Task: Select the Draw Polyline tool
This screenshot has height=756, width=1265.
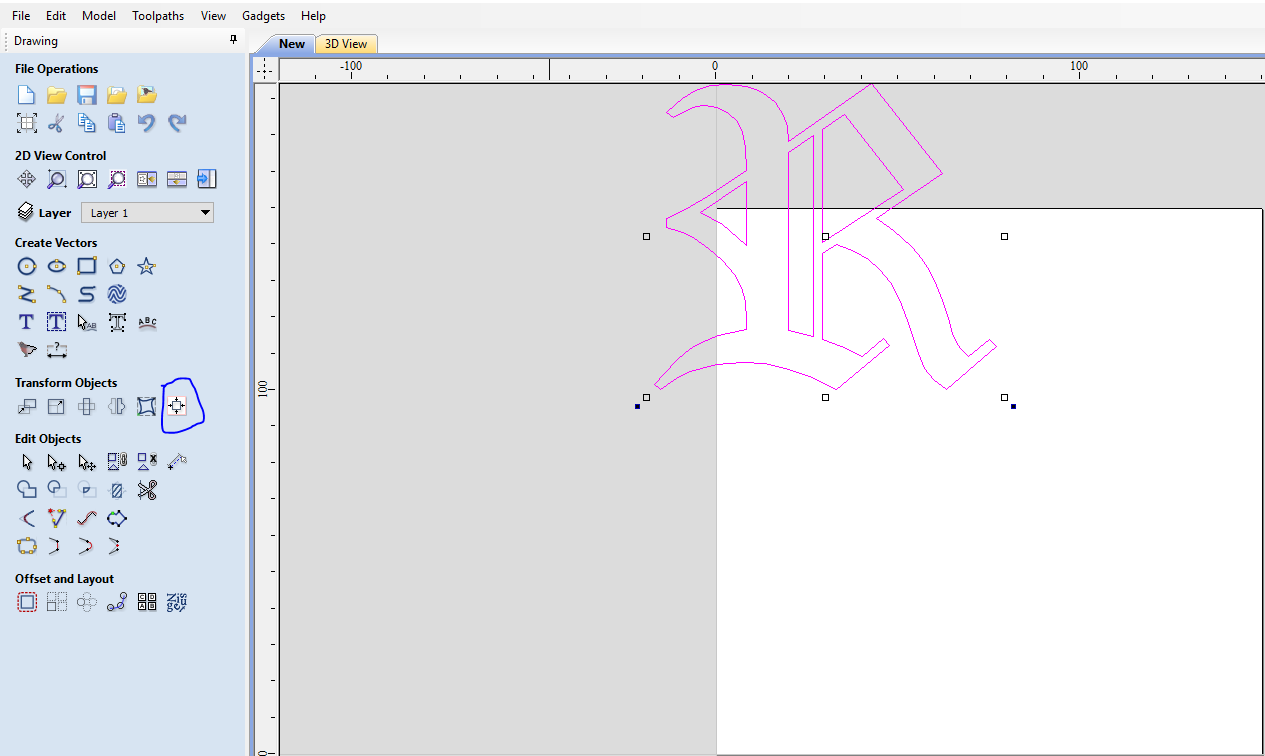Action: pos(26,294)
